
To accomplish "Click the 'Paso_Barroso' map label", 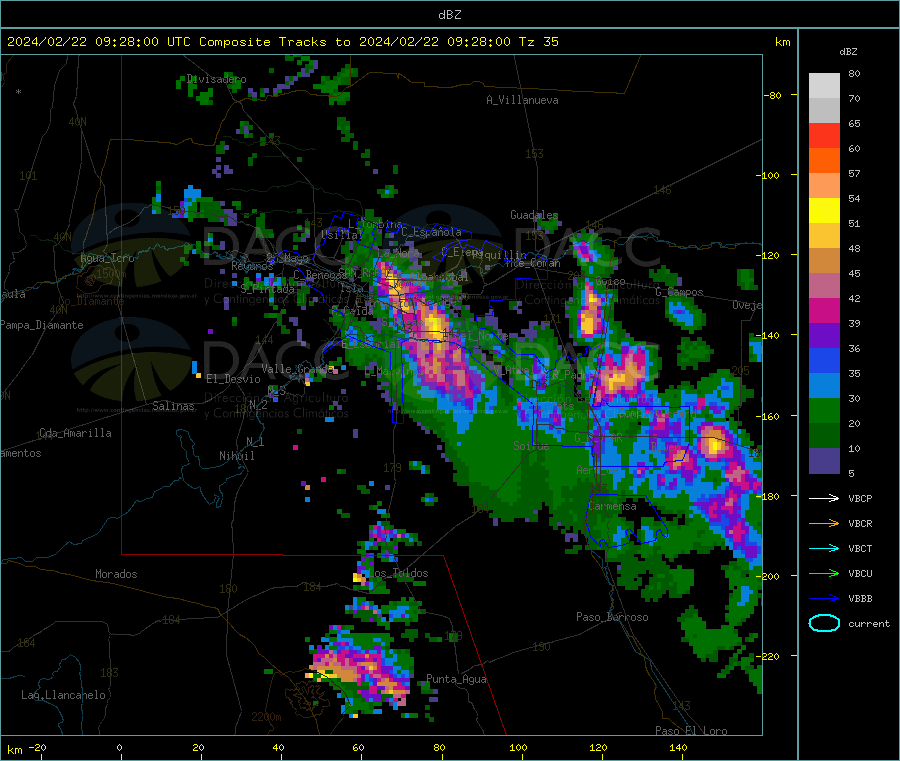I will (x=612, y=617).
